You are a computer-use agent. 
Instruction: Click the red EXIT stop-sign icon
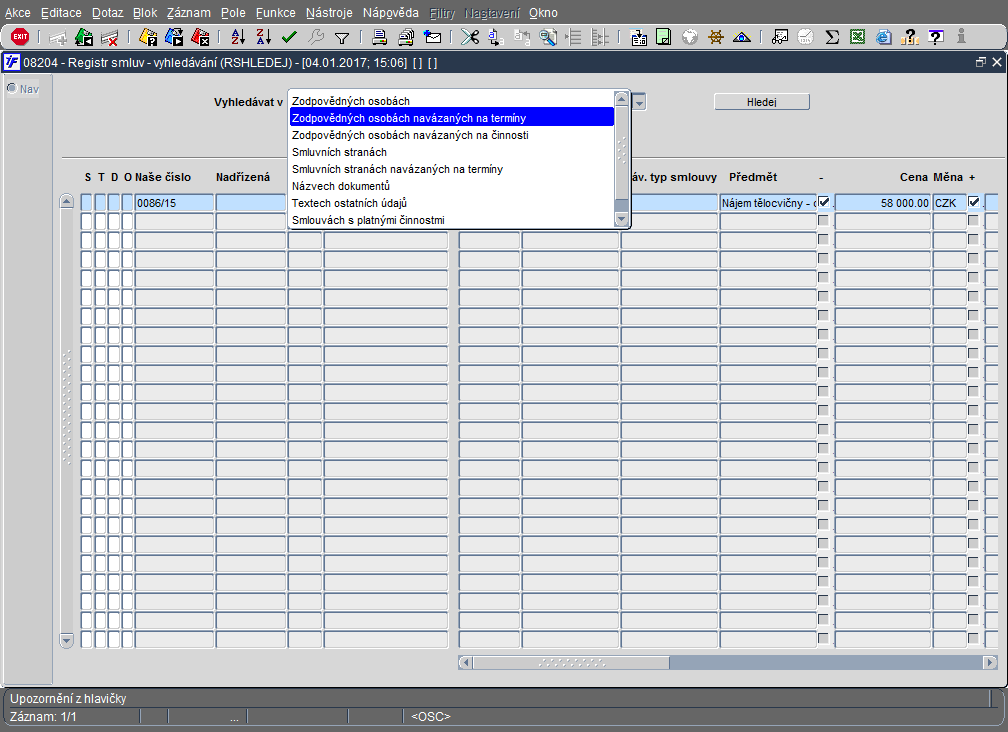click(20, 37)
